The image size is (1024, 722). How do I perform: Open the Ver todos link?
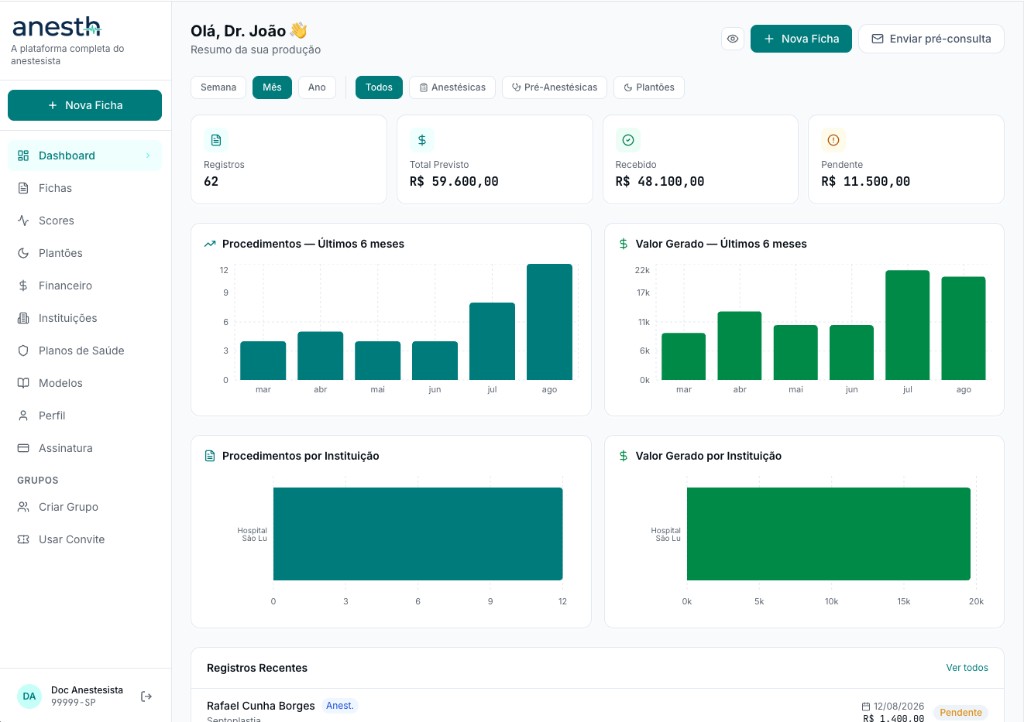[967, 668]
